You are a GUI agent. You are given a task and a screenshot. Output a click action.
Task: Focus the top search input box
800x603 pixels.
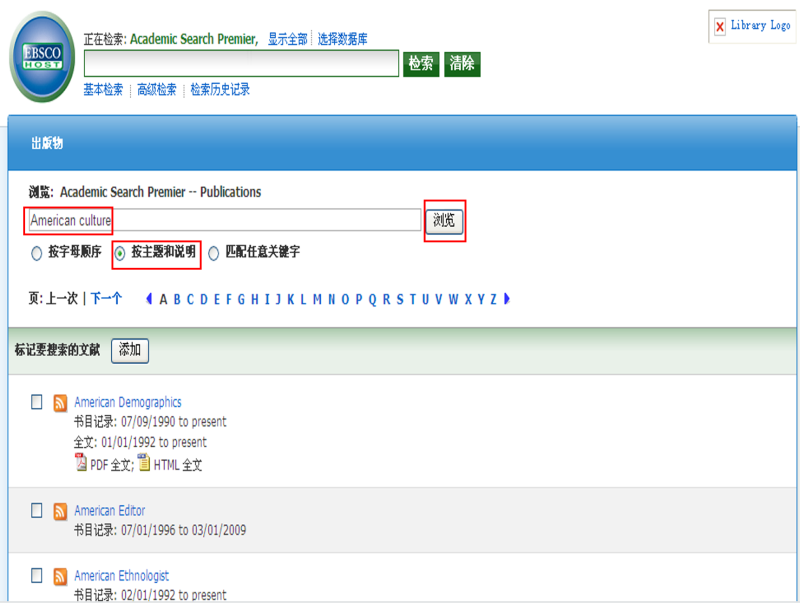[241, 64]
